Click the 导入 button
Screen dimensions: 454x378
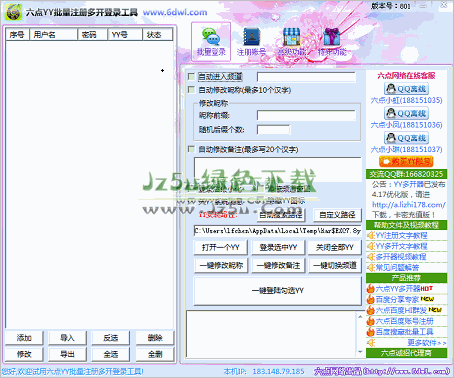pyautogui.click(x=67, y=338)
